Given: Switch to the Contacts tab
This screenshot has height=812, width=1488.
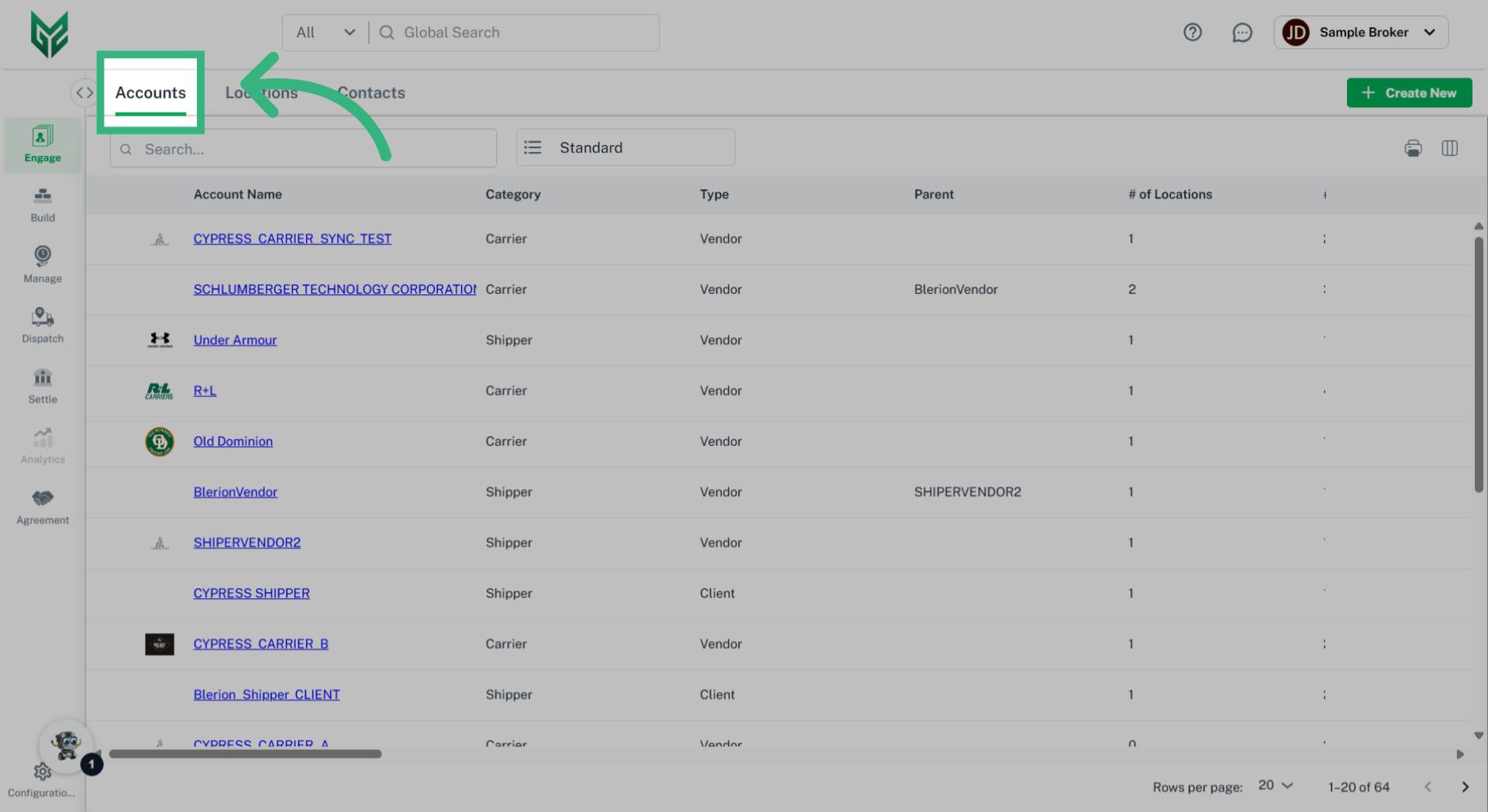Looking at the screenshot, I should 371,92.
